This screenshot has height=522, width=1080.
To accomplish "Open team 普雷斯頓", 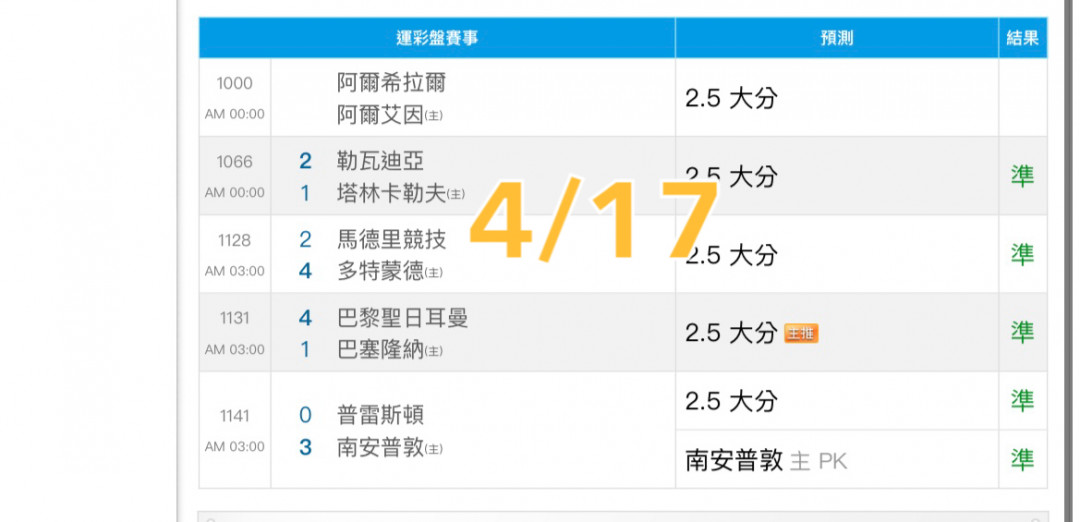I will 380,415.
